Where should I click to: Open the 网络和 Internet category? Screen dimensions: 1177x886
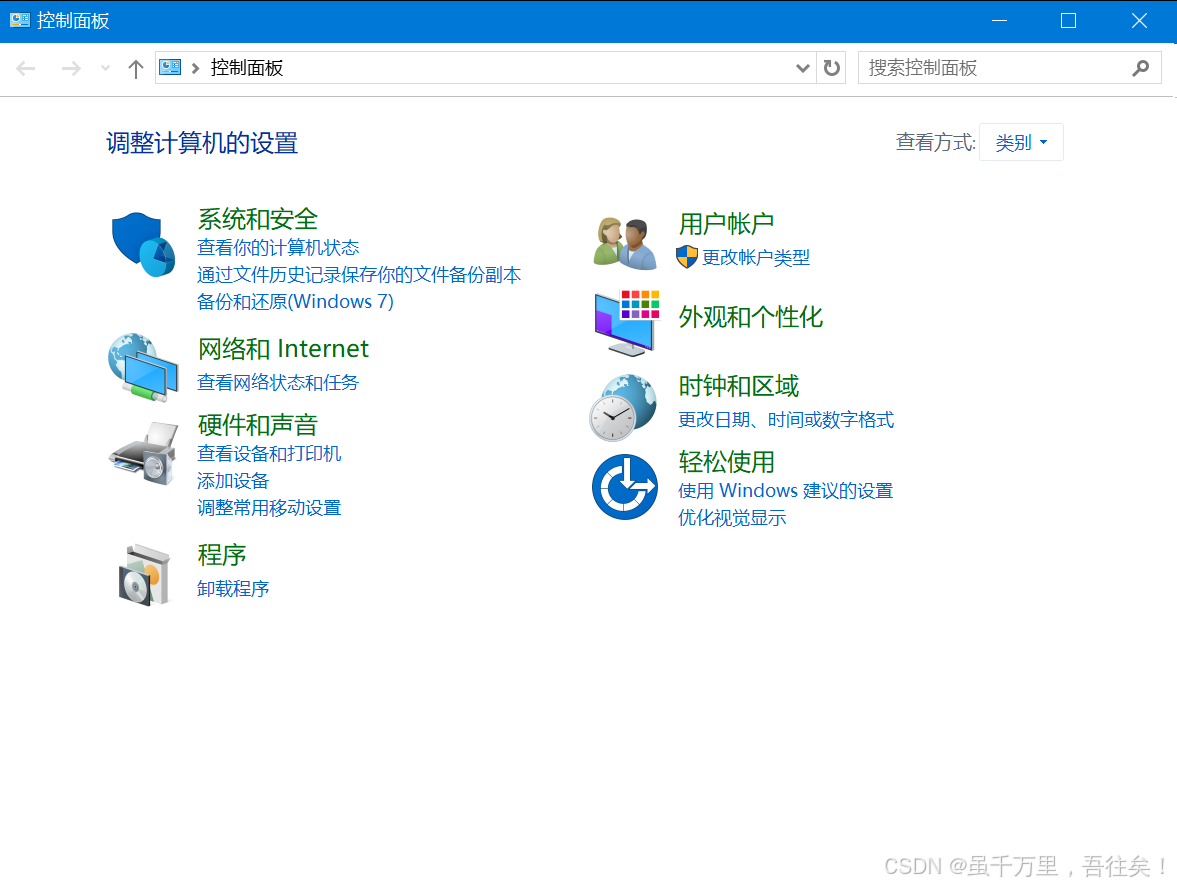283,348
